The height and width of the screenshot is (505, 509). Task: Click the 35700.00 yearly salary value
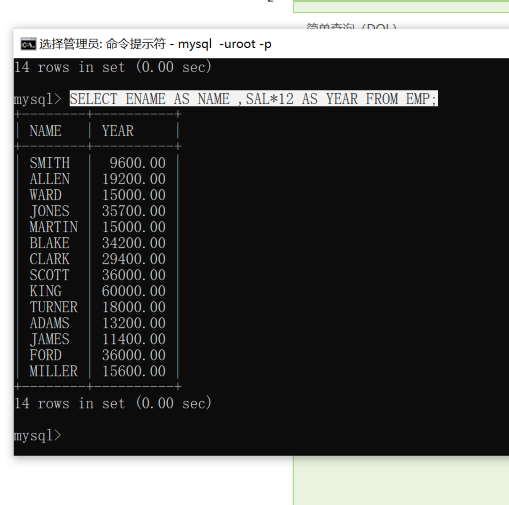click(x=134, y=211)
